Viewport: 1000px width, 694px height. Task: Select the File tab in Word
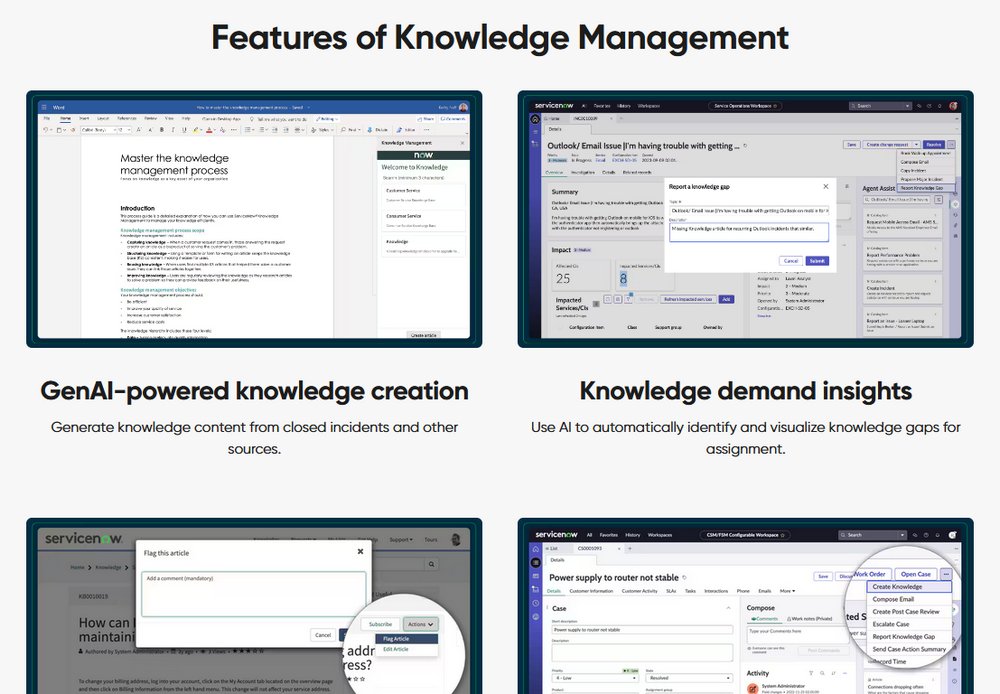pyautogui.click(x=47, y=119)
